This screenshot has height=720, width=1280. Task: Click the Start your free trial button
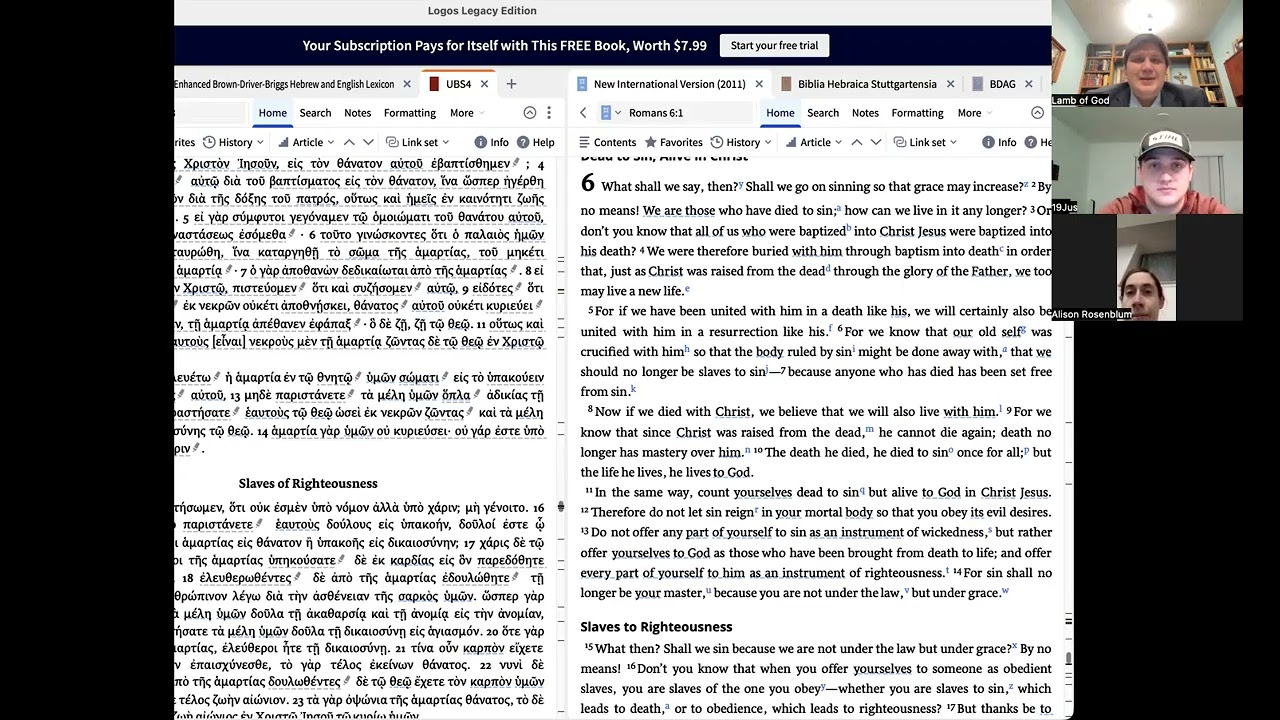pyautogui.click(x=774, y=45)
